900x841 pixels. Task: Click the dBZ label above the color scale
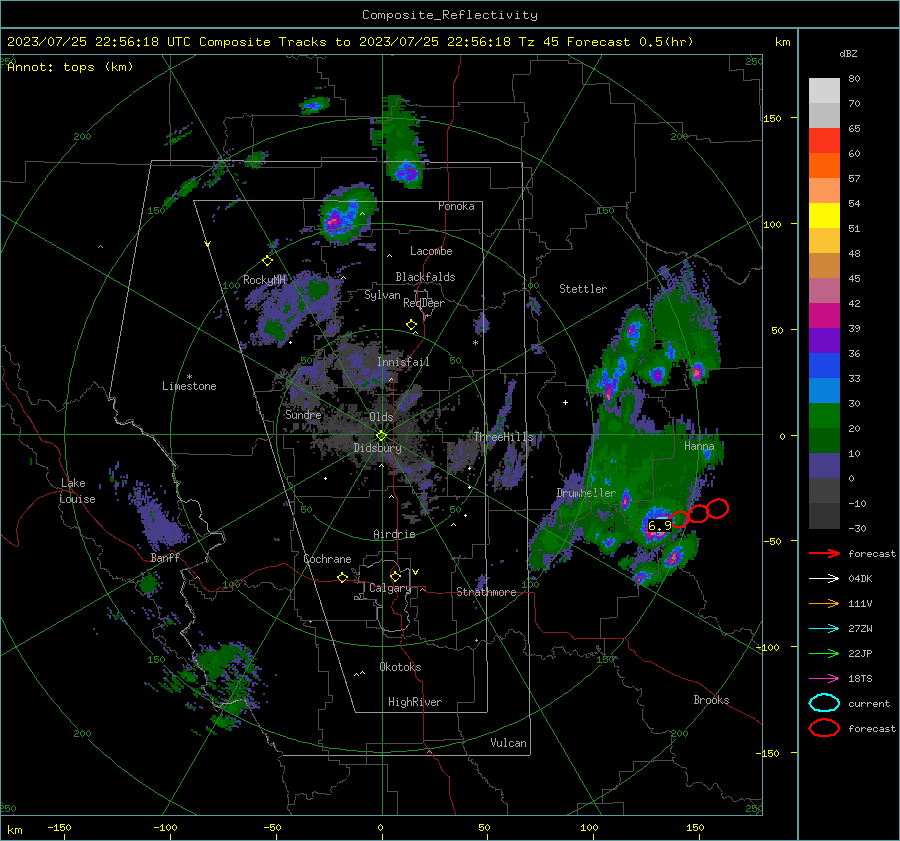(848, 54)
